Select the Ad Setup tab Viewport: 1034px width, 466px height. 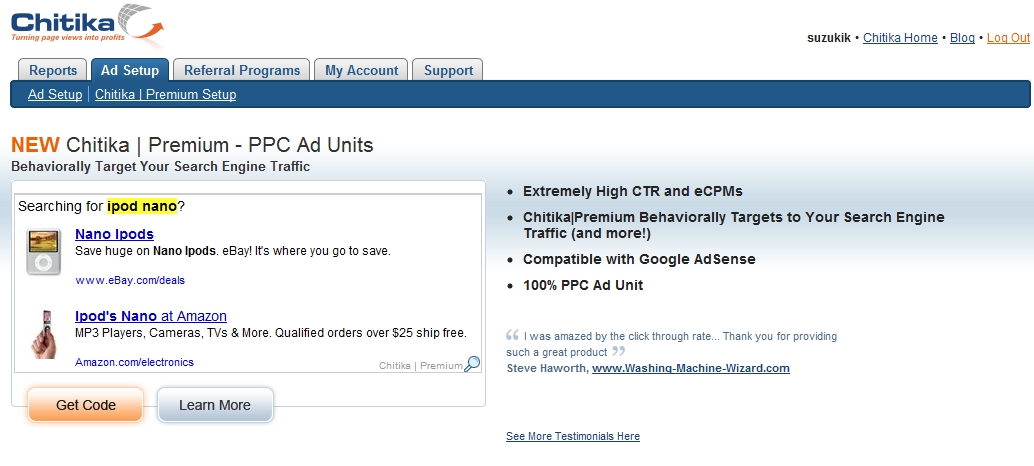tap(130, 70)
